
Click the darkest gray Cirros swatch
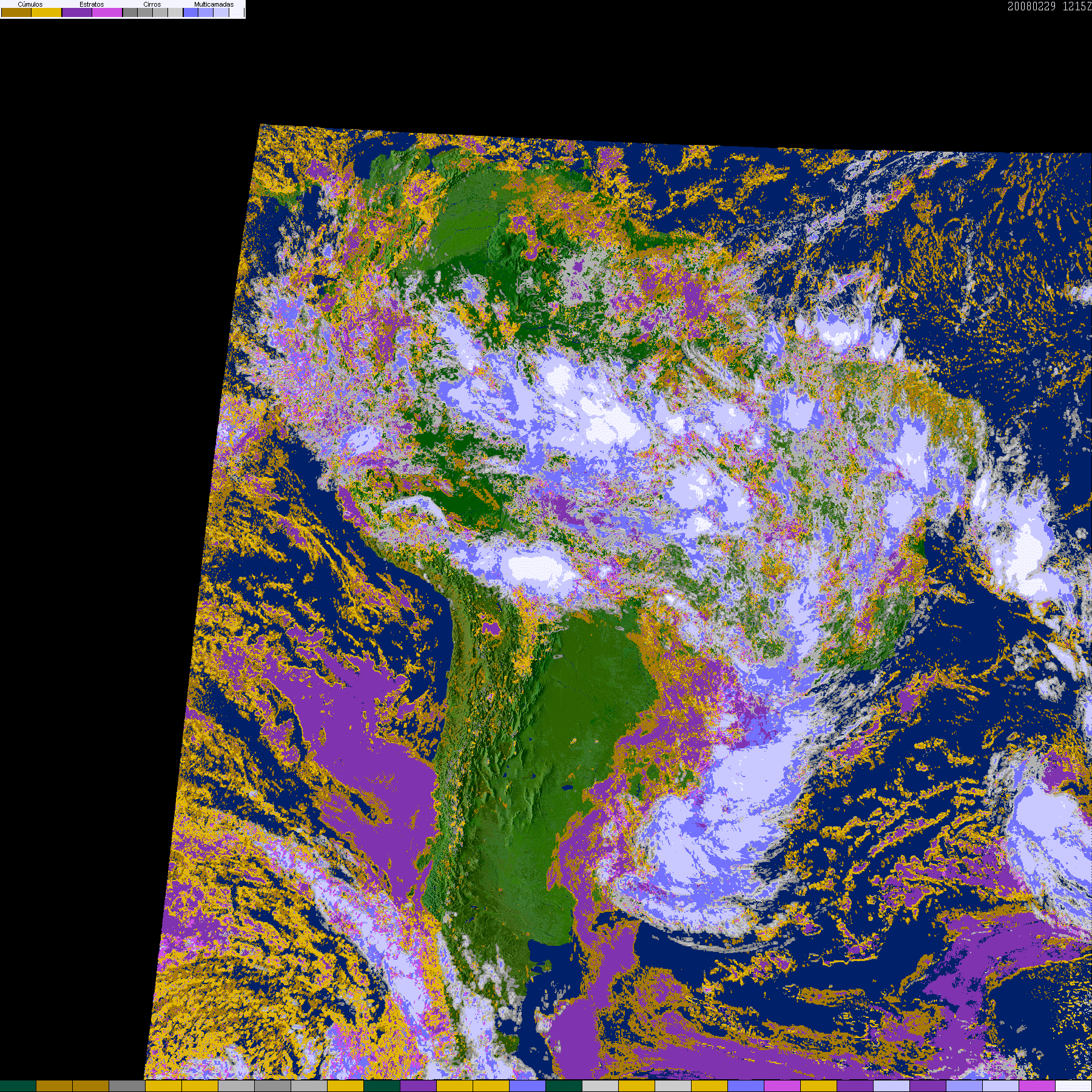click(x=130, y=12)
